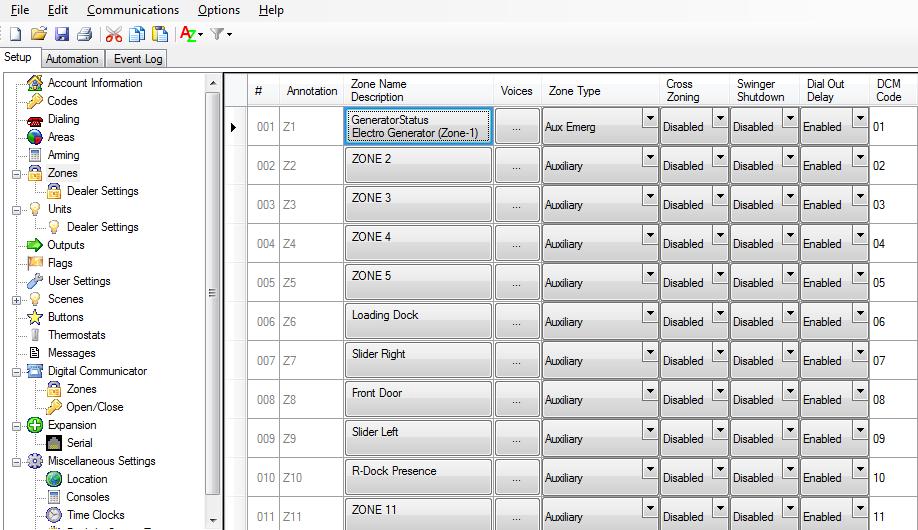918x530 pixels.
Task: Click the Print toolbar icon
Action: click(x=84, y=34)
